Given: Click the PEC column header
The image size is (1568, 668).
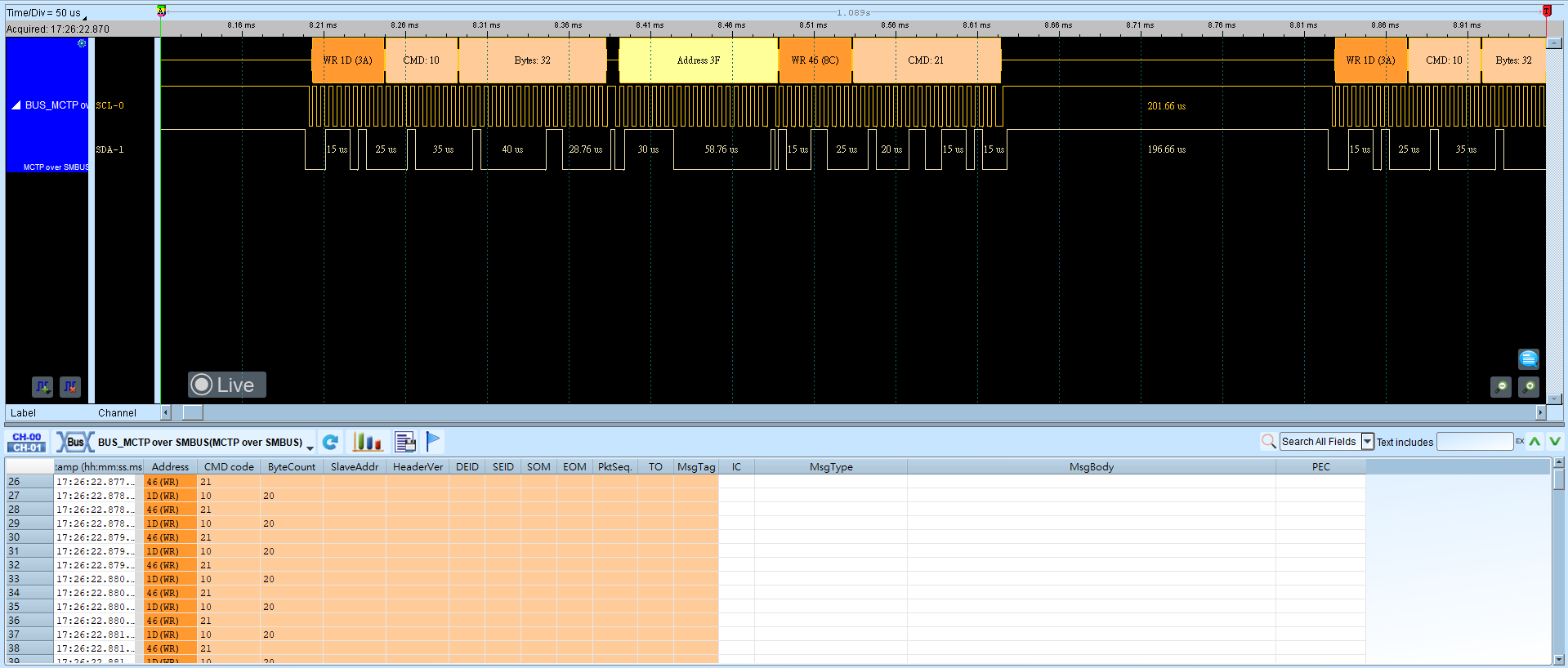Looking at the screenshot, I should [1321, 467].
